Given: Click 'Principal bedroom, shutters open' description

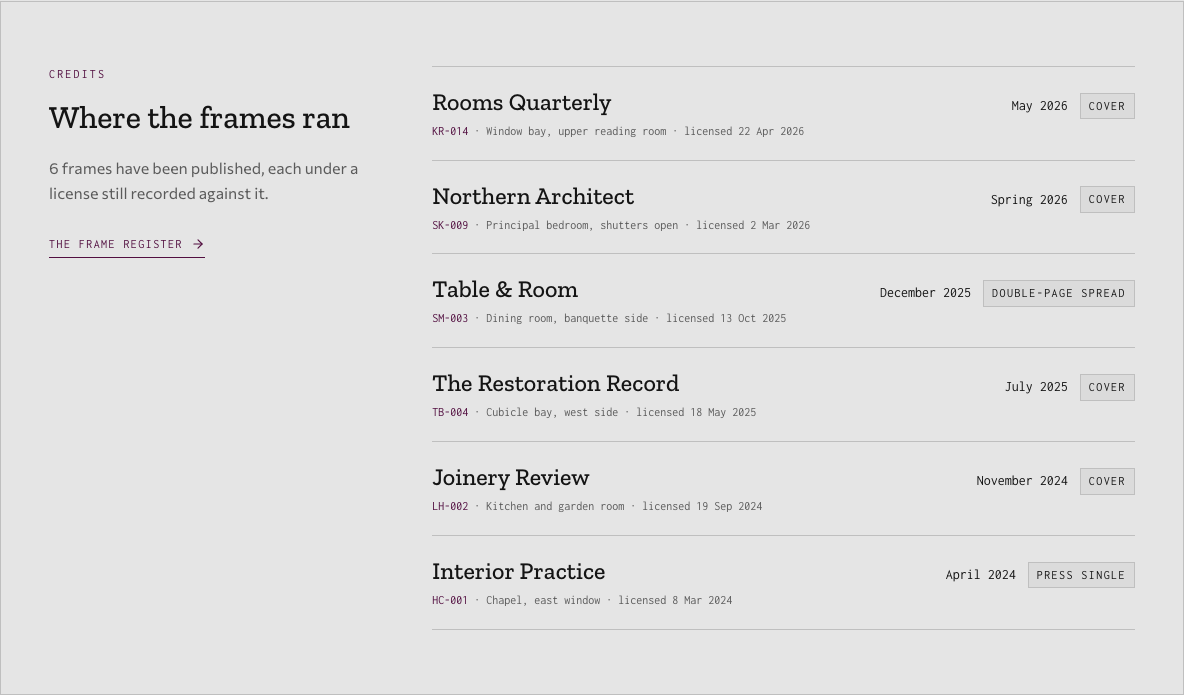Looking at the screenshot, I should pyautogui.click(x=582, y=225).
